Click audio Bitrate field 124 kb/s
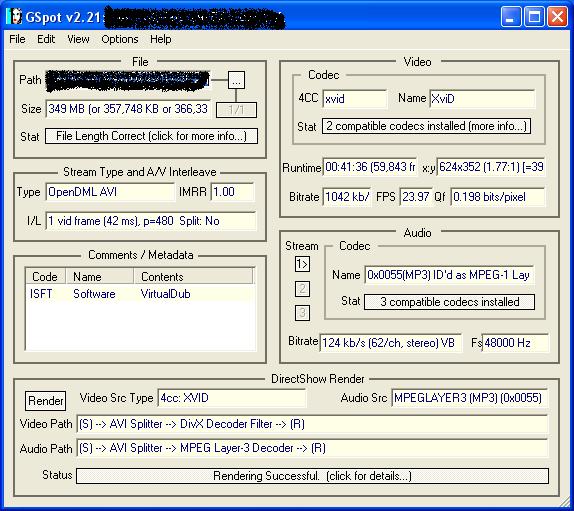Image resolution: width=574 pixels, height=511 pixels. coord(390,343)
